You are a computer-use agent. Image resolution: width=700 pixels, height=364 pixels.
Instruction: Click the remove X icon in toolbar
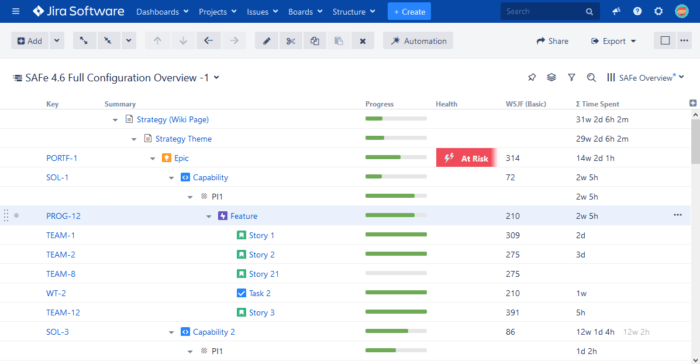point(362,41)
